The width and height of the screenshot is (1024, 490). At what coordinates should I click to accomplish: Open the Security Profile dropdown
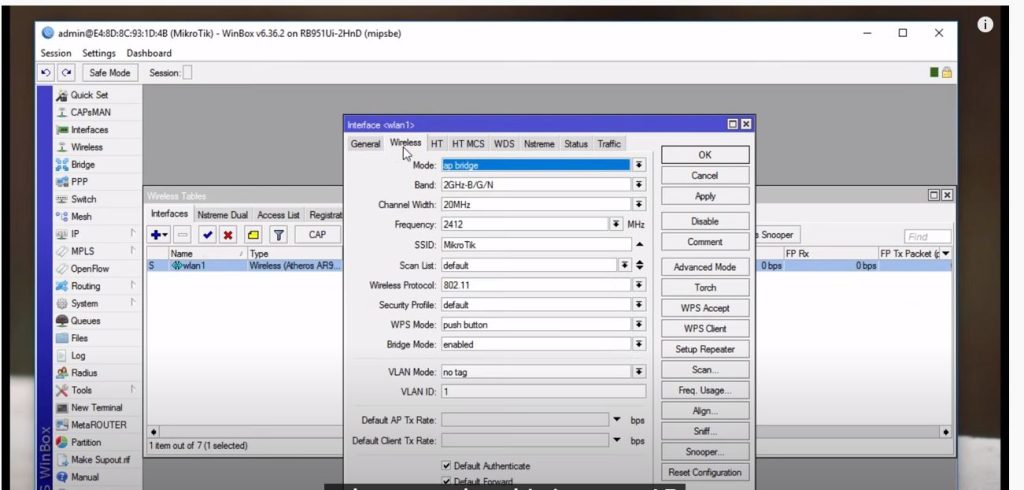click(639, 304)
